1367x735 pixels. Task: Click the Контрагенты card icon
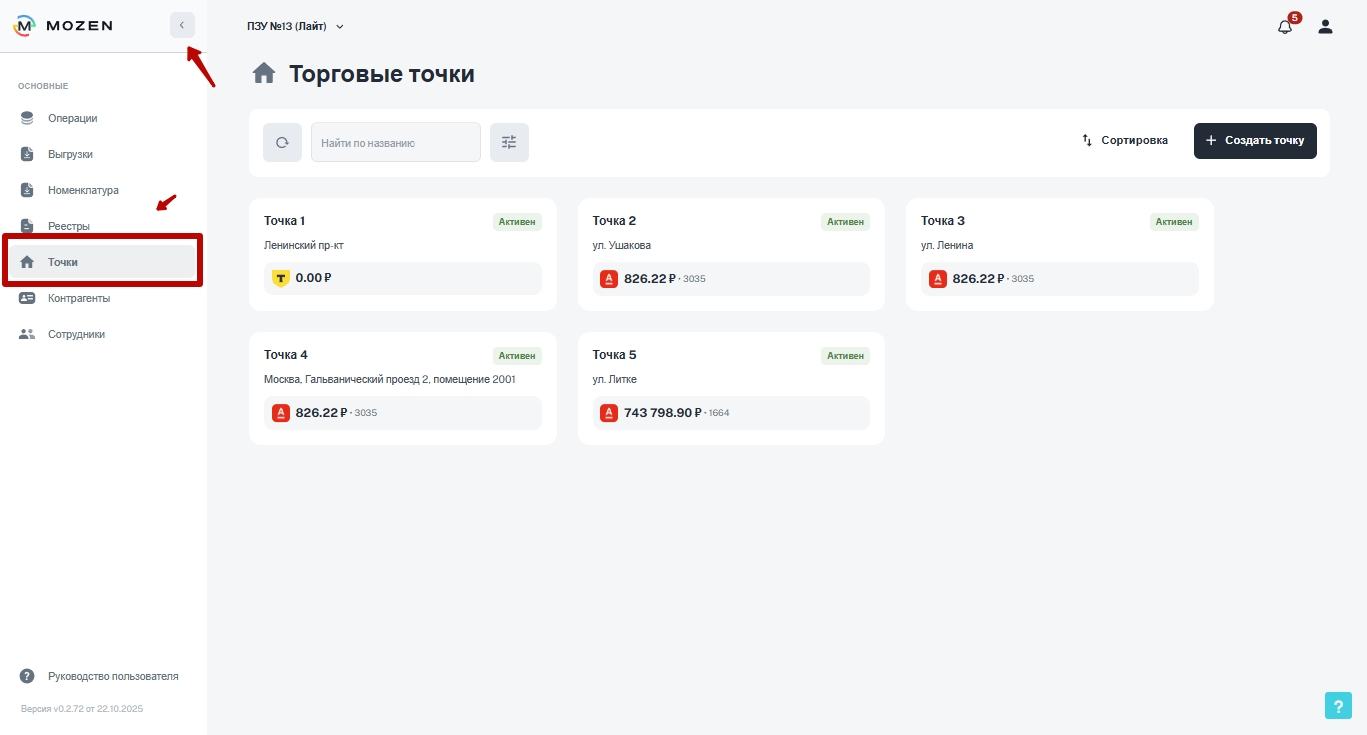(27, 298)
